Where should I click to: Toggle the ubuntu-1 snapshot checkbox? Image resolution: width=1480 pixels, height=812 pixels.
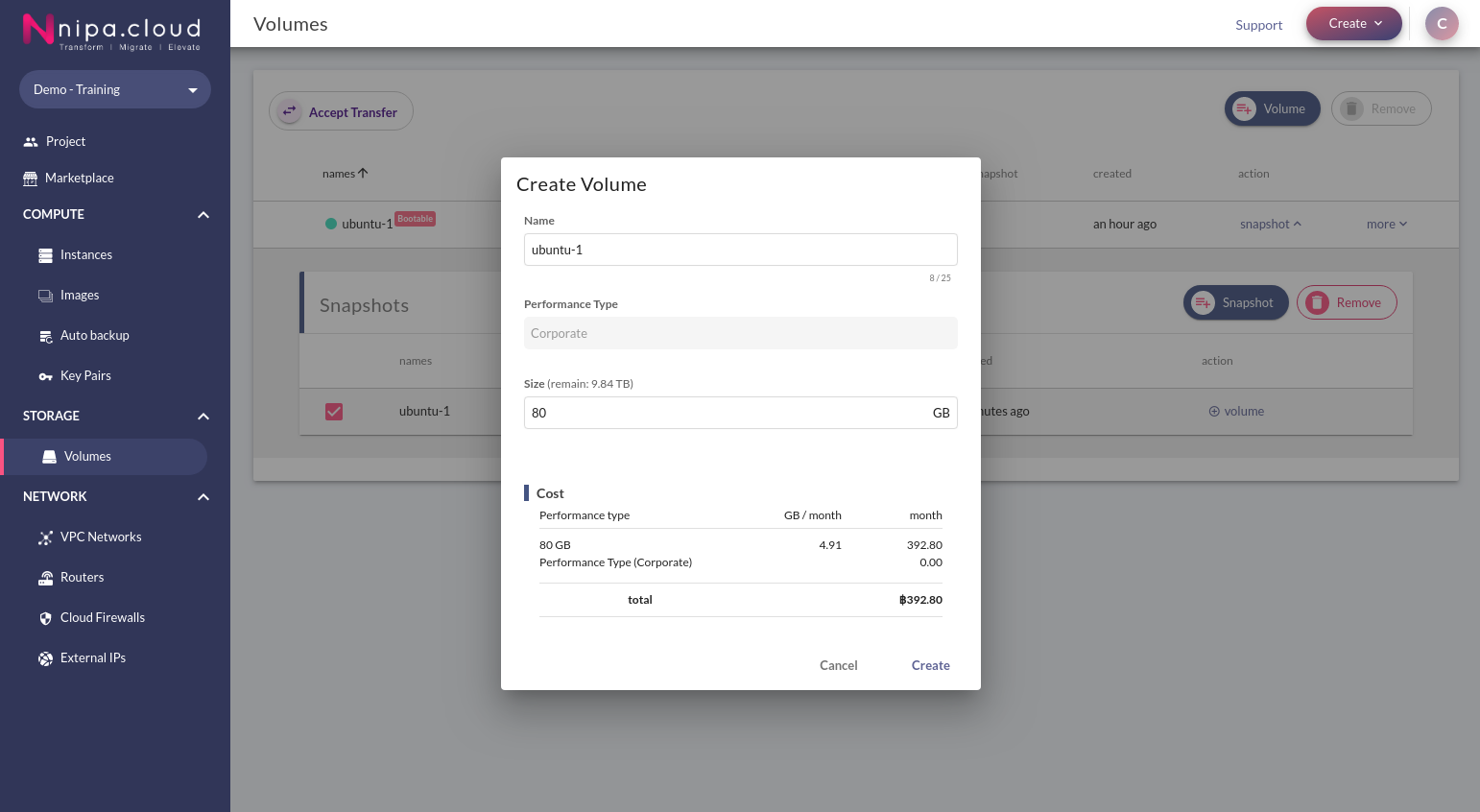pyautogui.click(x=334, y=412)
